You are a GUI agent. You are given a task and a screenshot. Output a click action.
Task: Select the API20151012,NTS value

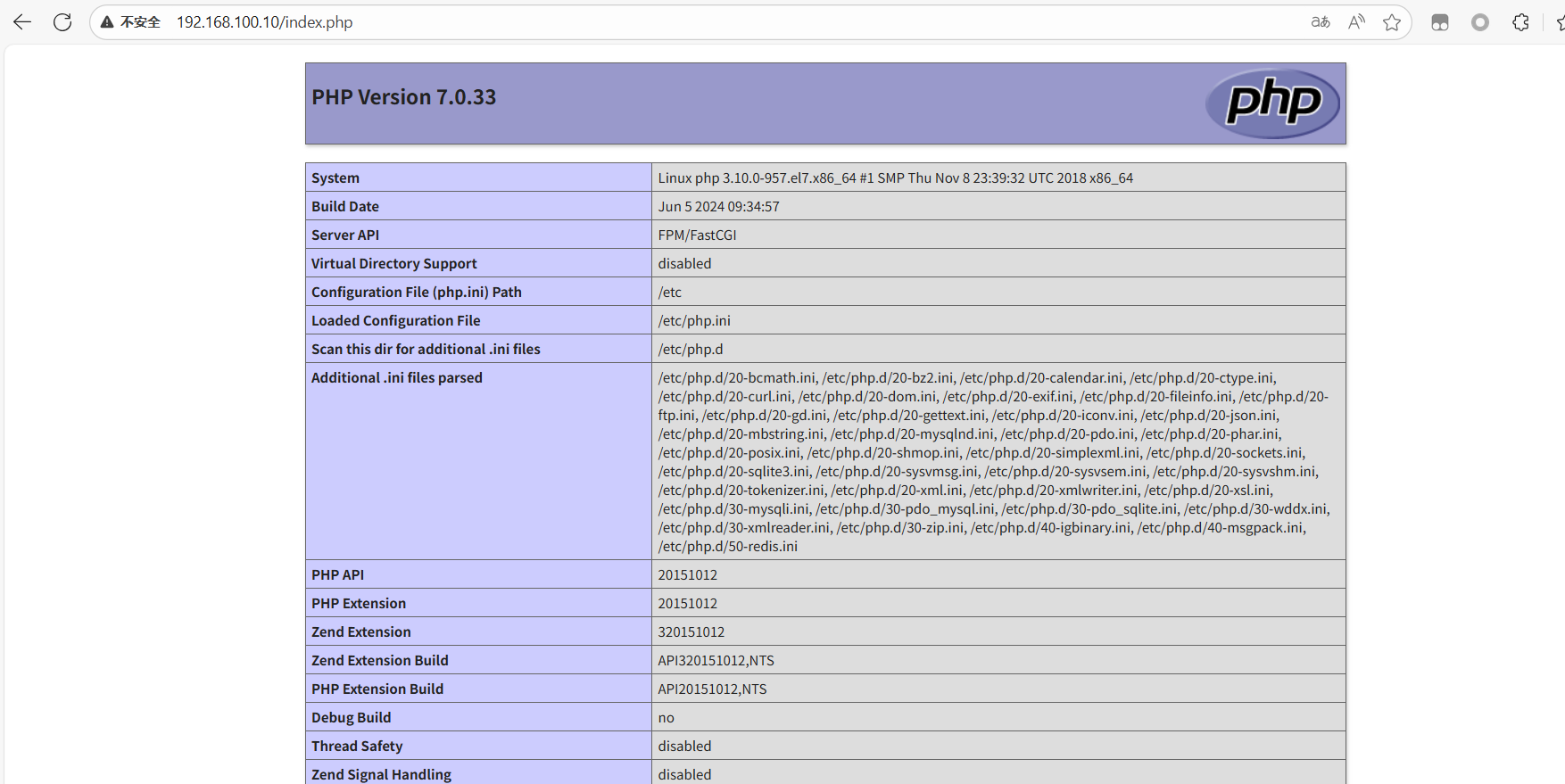(x=713, y=689)
